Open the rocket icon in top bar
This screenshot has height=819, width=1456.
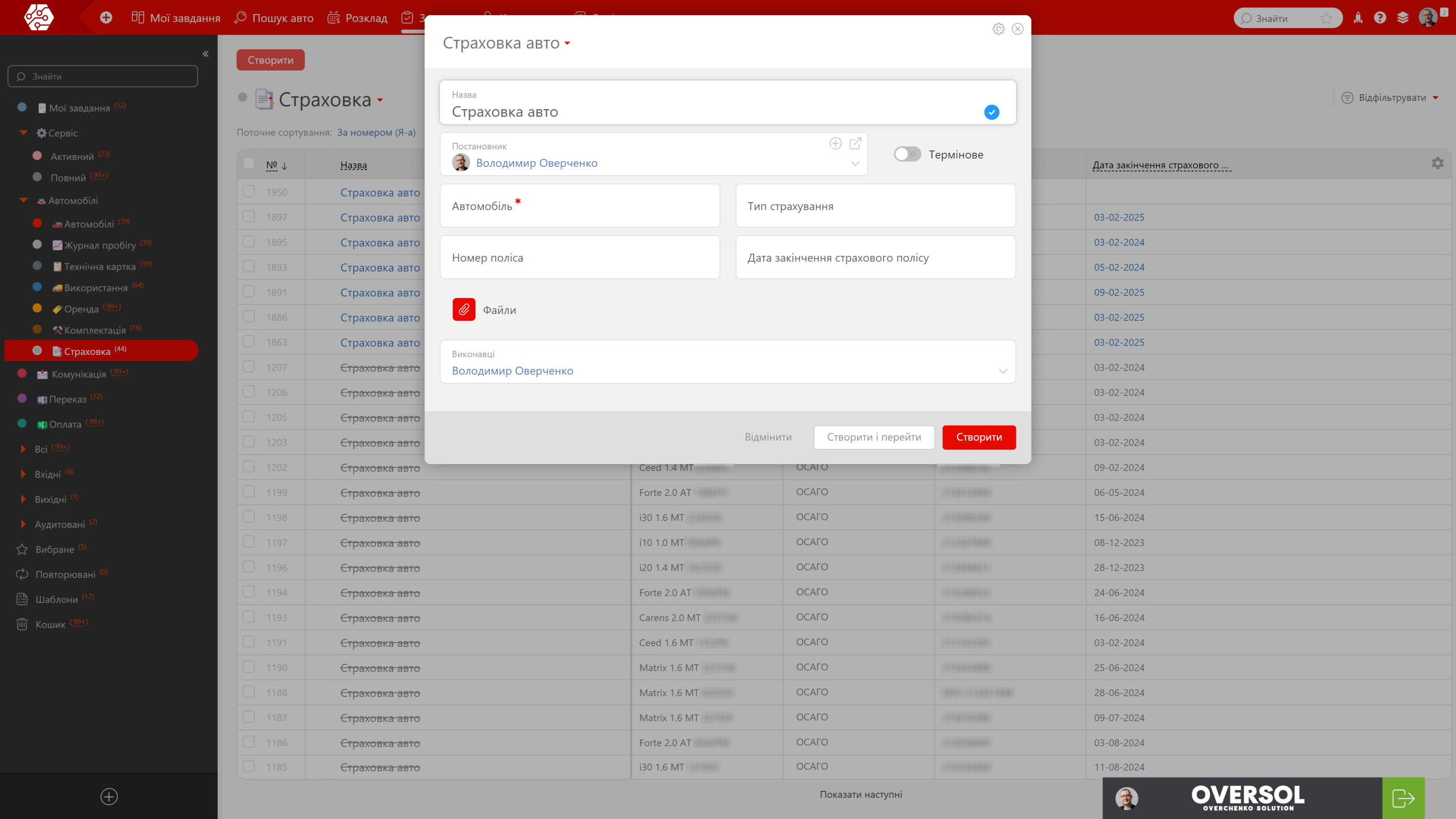coord(1357,18)
